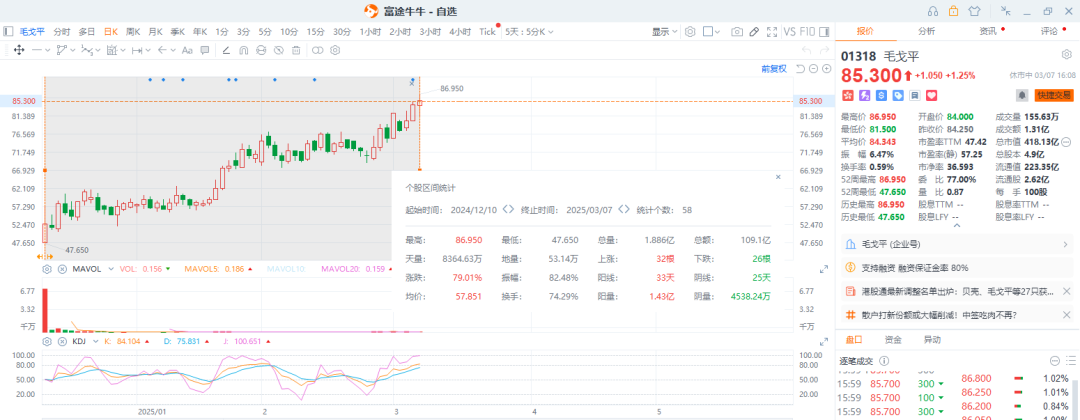Reset chart zoom with the revert icon
Image resolution: width=1080 pixels, height=420 pixels.
800,68
